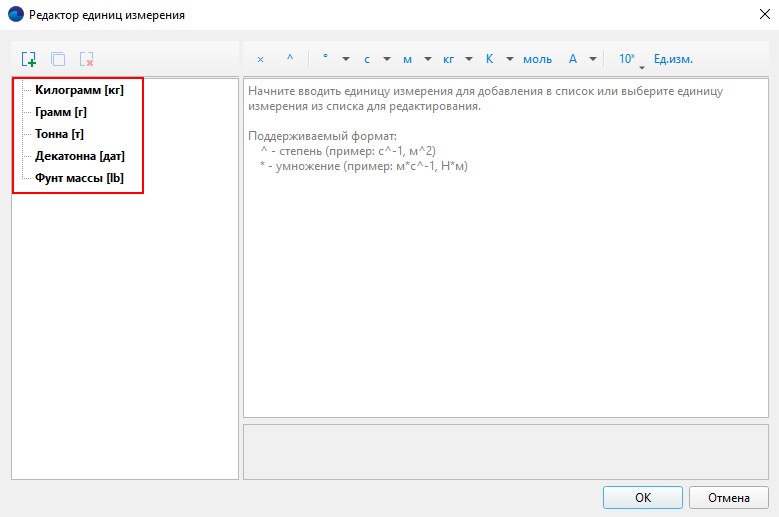The height and width of the screenshot is (517, 779).
Task: Open the dropdown arrow next to кг
Action: 468,59
